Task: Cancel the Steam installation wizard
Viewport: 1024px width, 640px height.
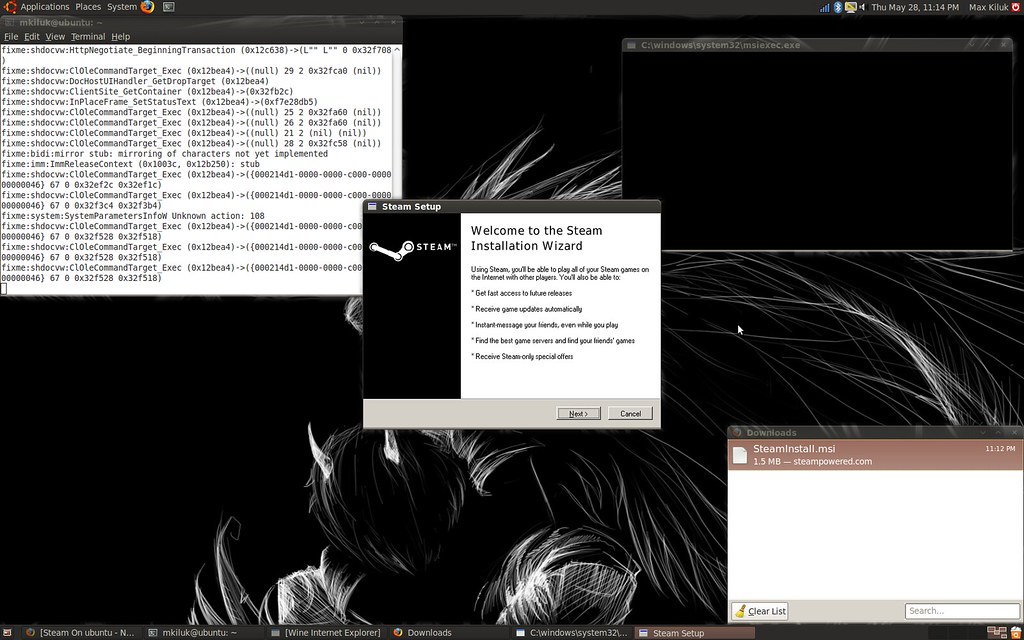Action: coord(630,413)
